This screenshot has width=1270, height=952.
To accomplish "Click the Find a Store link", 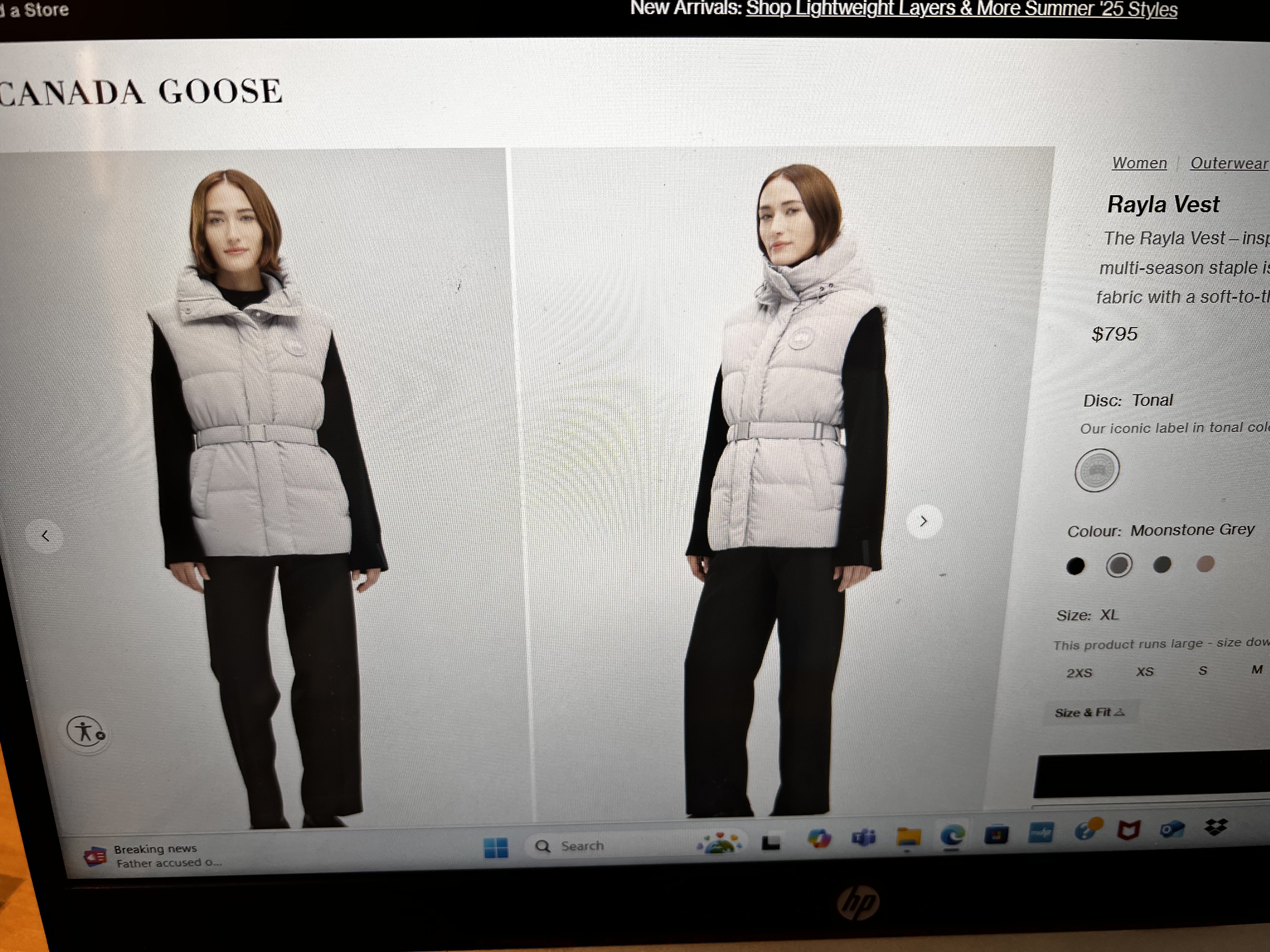I will pos(34,10).
